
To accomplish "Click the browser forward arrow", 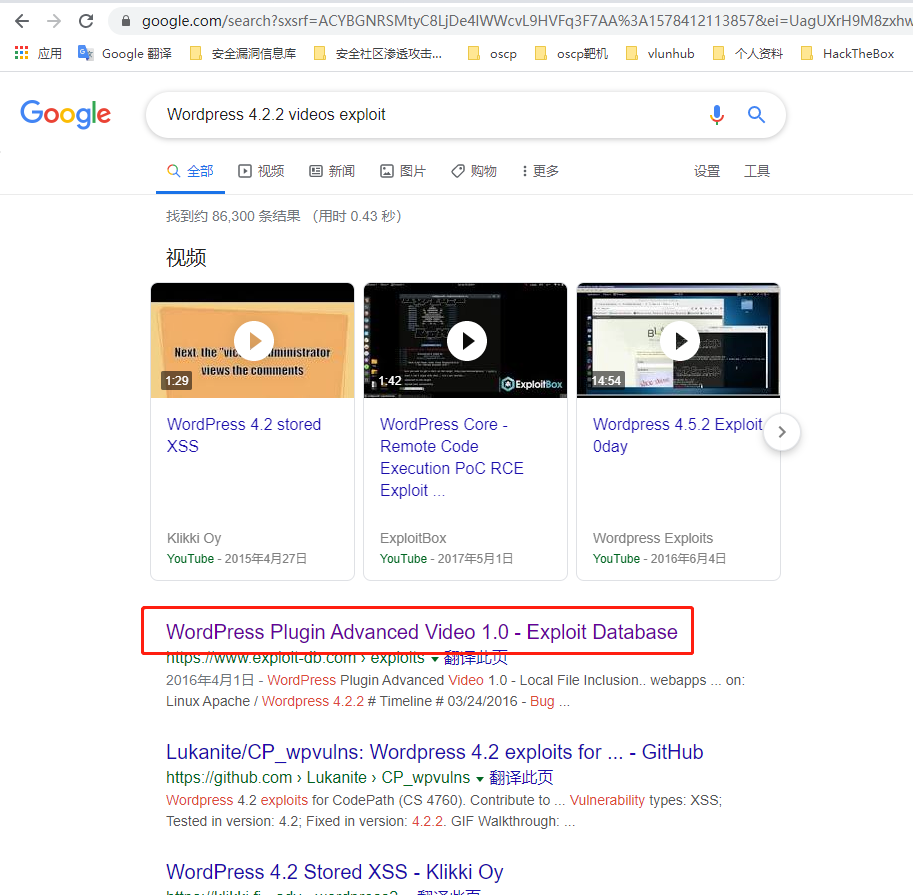I will (54, 21).
